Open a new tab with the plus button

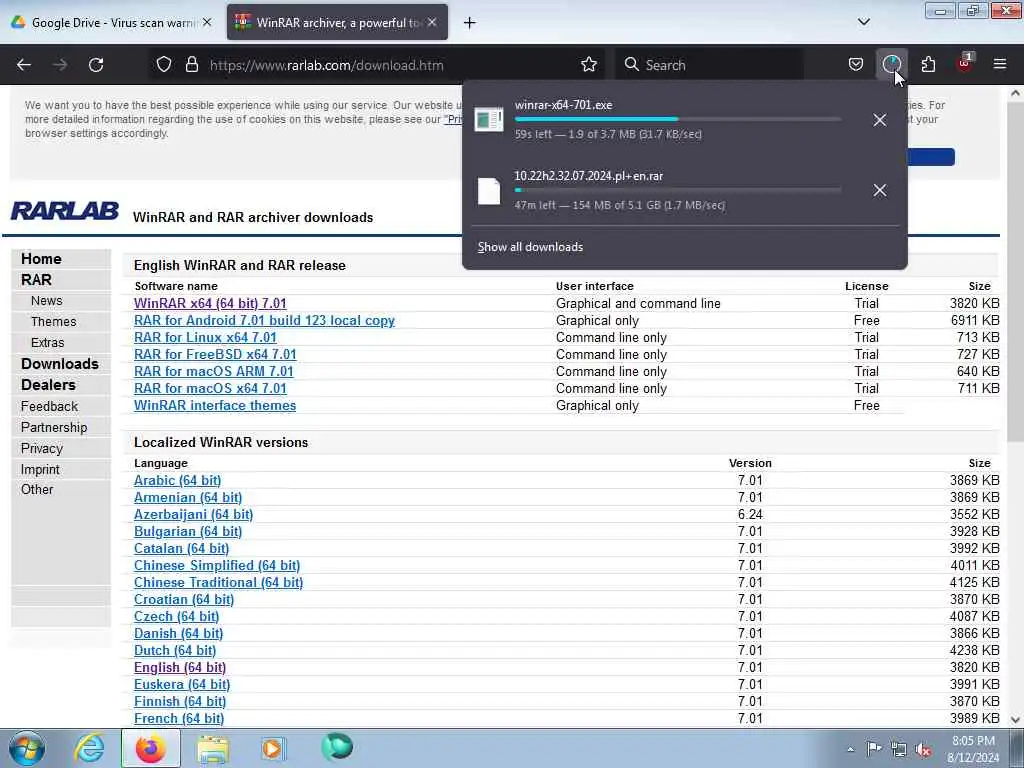[x=470, y=23]
